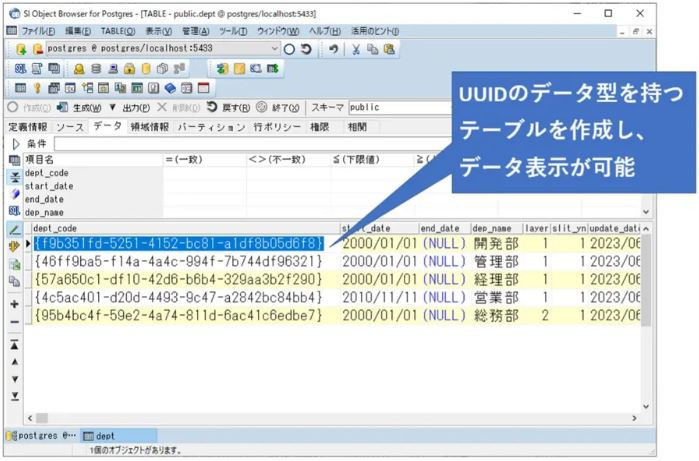Click the paste clipboard icon
The image size is (699, 461).
389,49
